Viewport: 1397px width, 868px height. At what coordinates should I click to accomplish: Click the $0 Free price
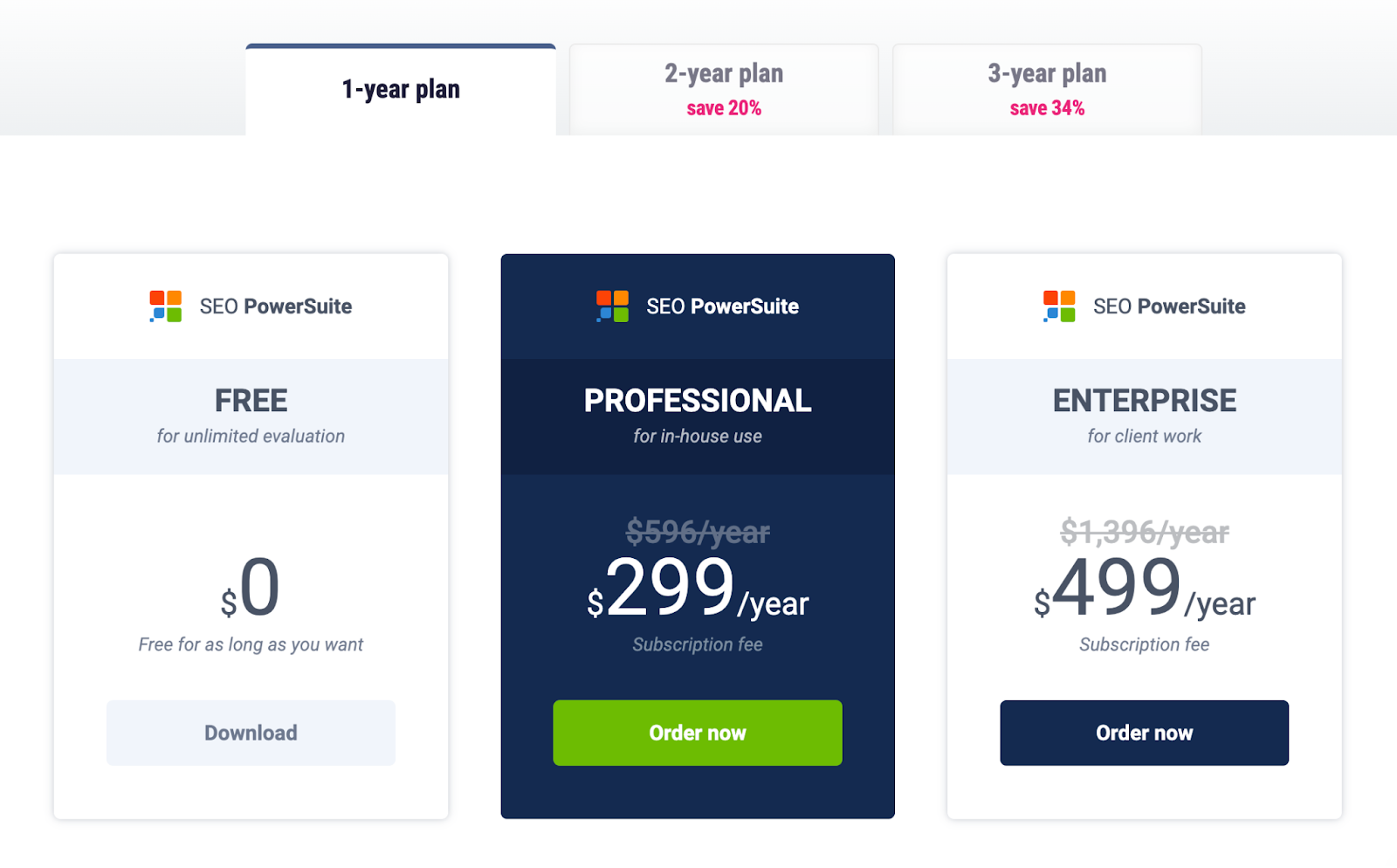(x=251, y=590)
